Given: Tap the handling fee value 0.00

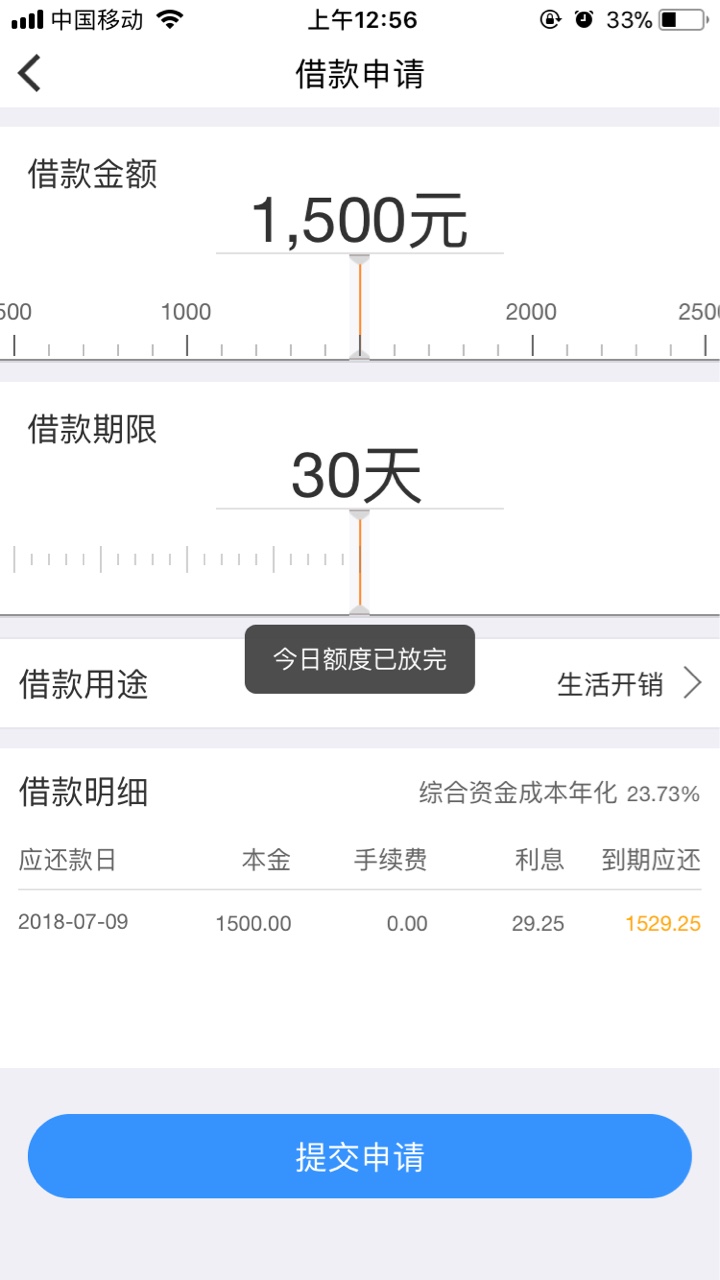Looking at the screenshot, I should click(x=407, y=924).
